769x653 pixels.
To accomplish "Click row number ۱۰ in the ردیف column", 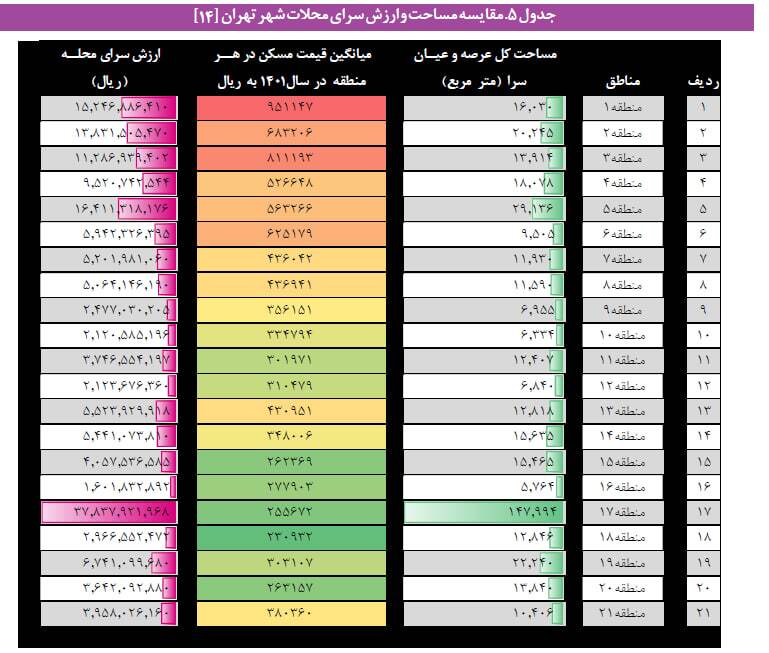I will (x=703, y=334).
